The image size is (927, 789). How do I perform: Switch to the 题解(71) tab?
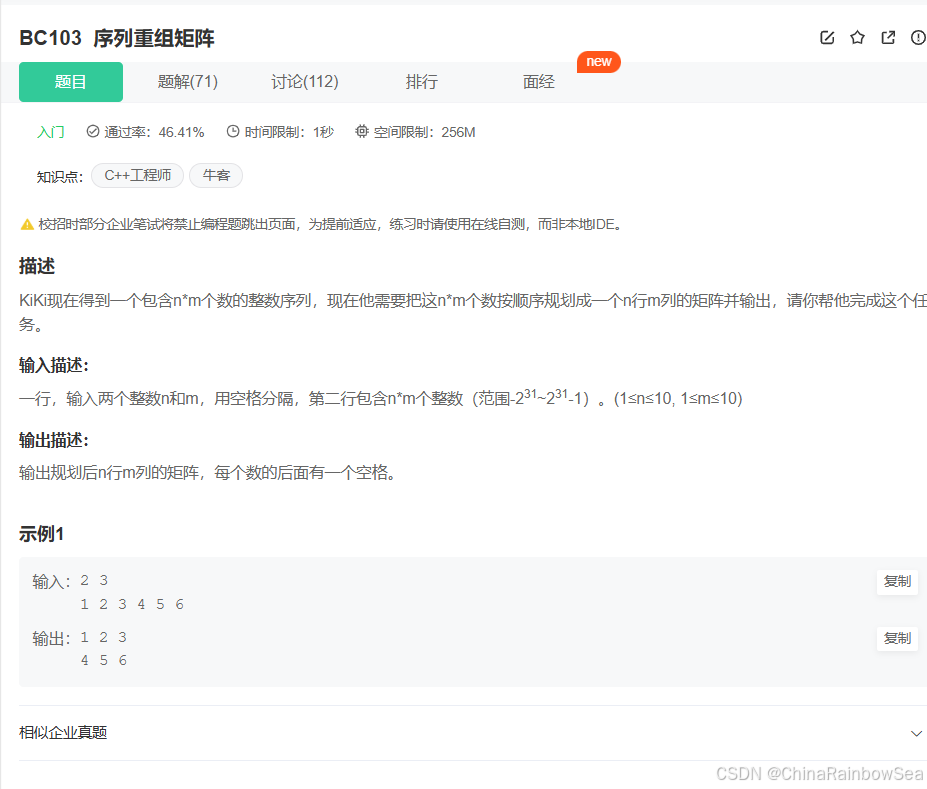(187, 82)
